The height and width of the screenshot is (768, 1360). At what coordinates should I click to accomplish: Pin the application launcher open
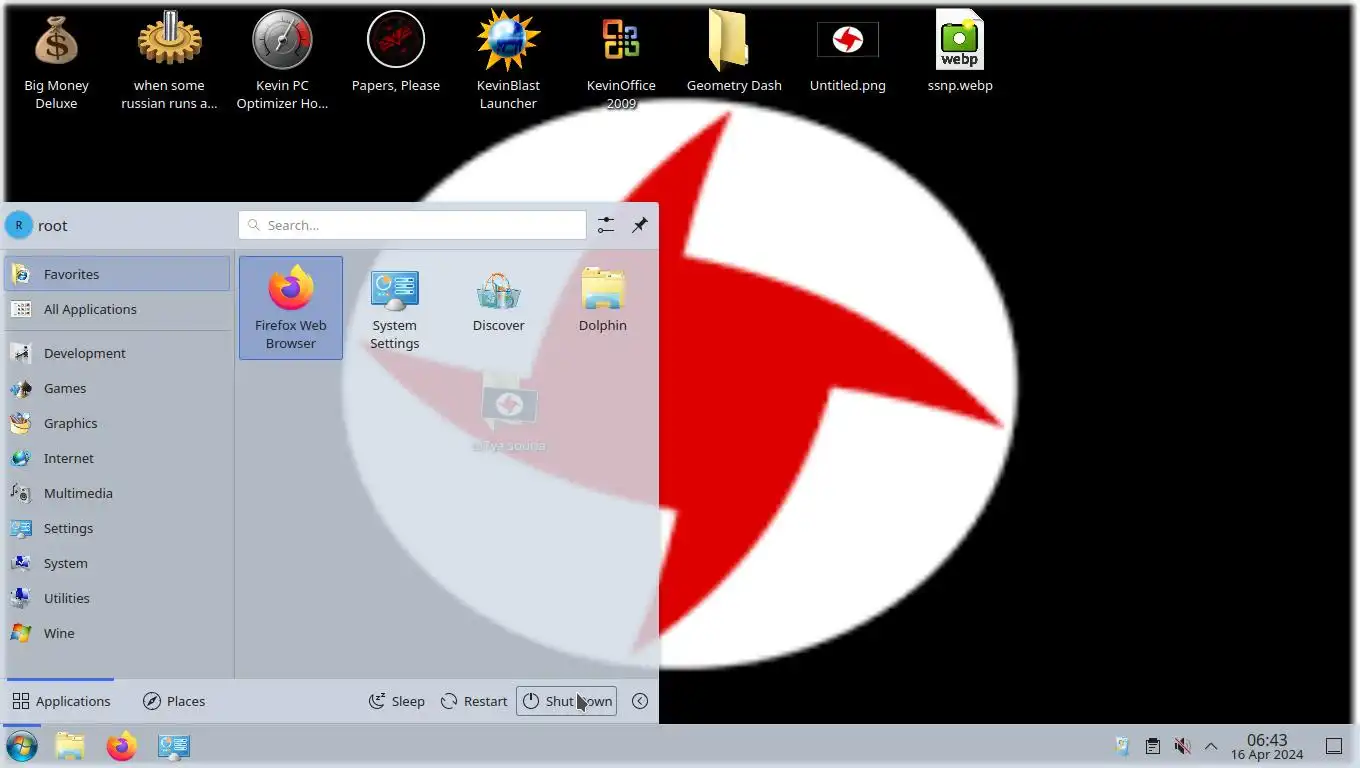(640, 225)
